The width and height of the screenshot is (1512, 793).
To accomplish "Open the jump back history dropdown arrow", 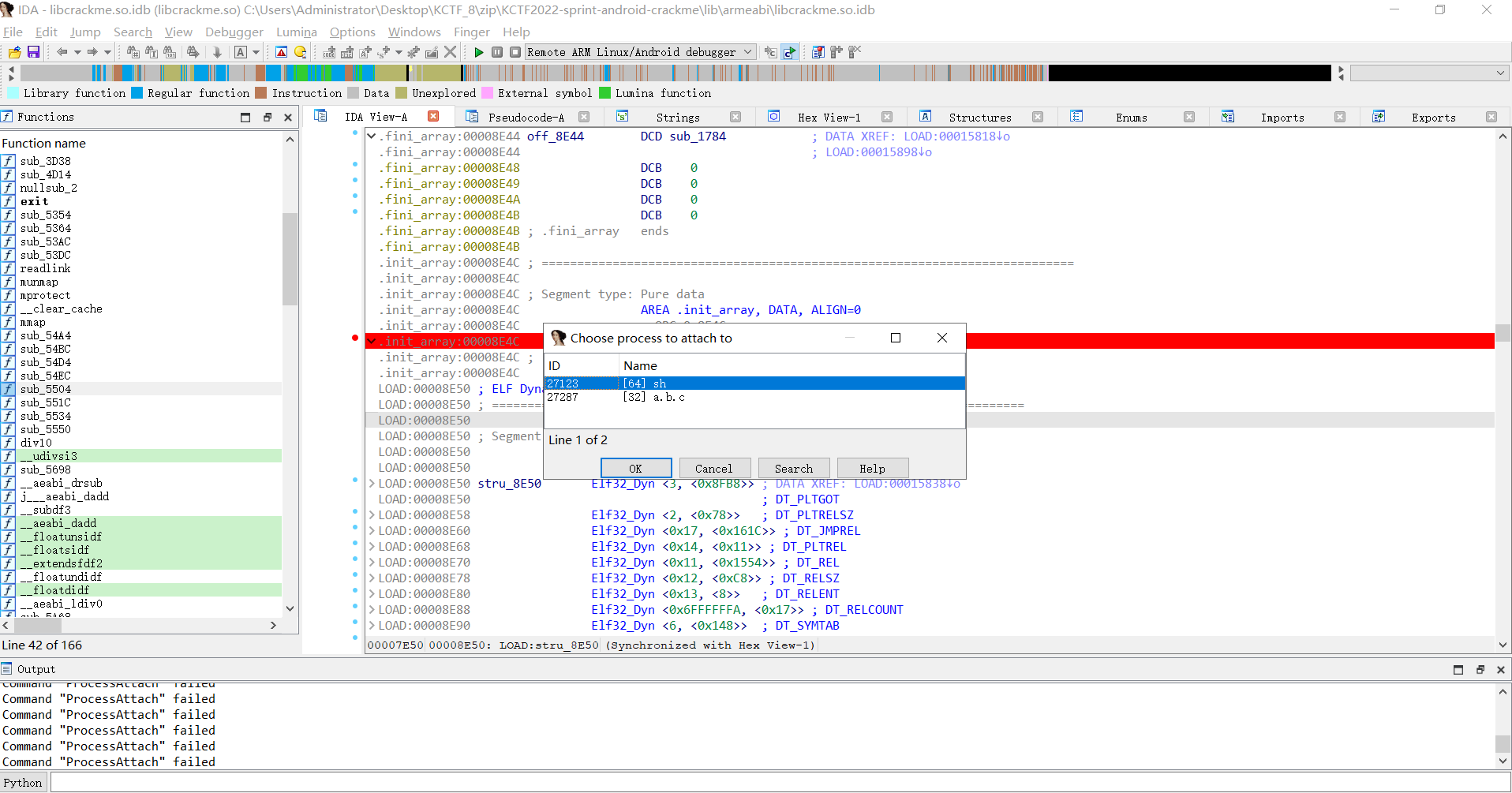I will (x=77, y=52).
